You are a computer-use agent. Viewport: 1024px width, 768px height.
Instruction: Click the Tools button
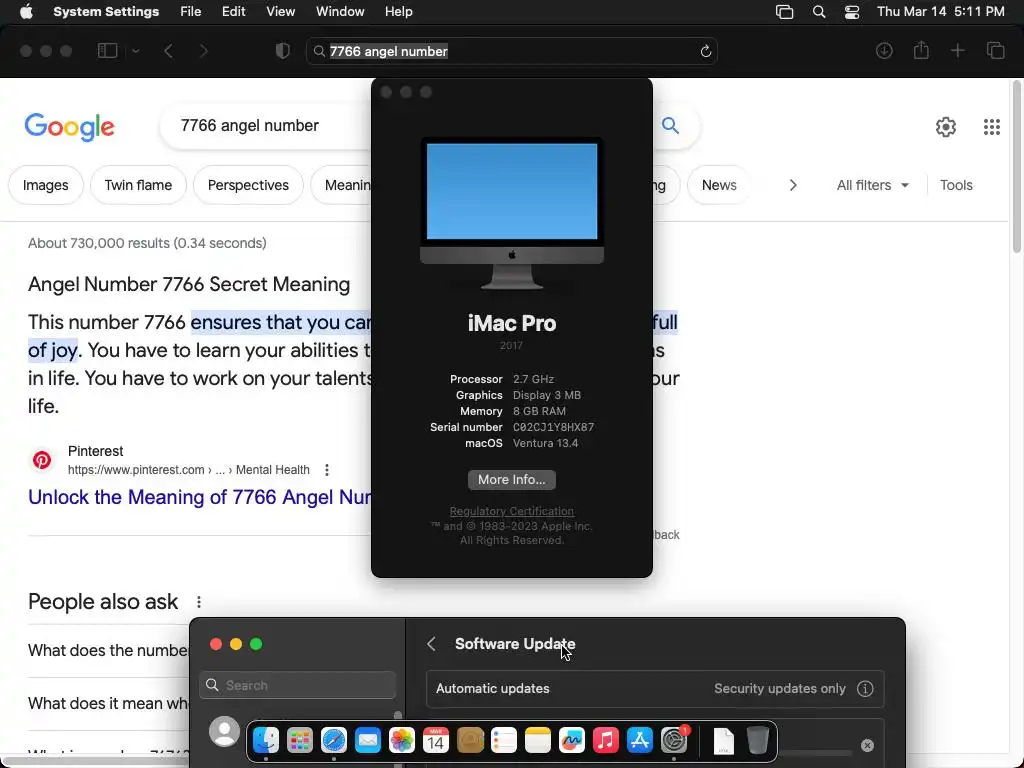[956, 185]
